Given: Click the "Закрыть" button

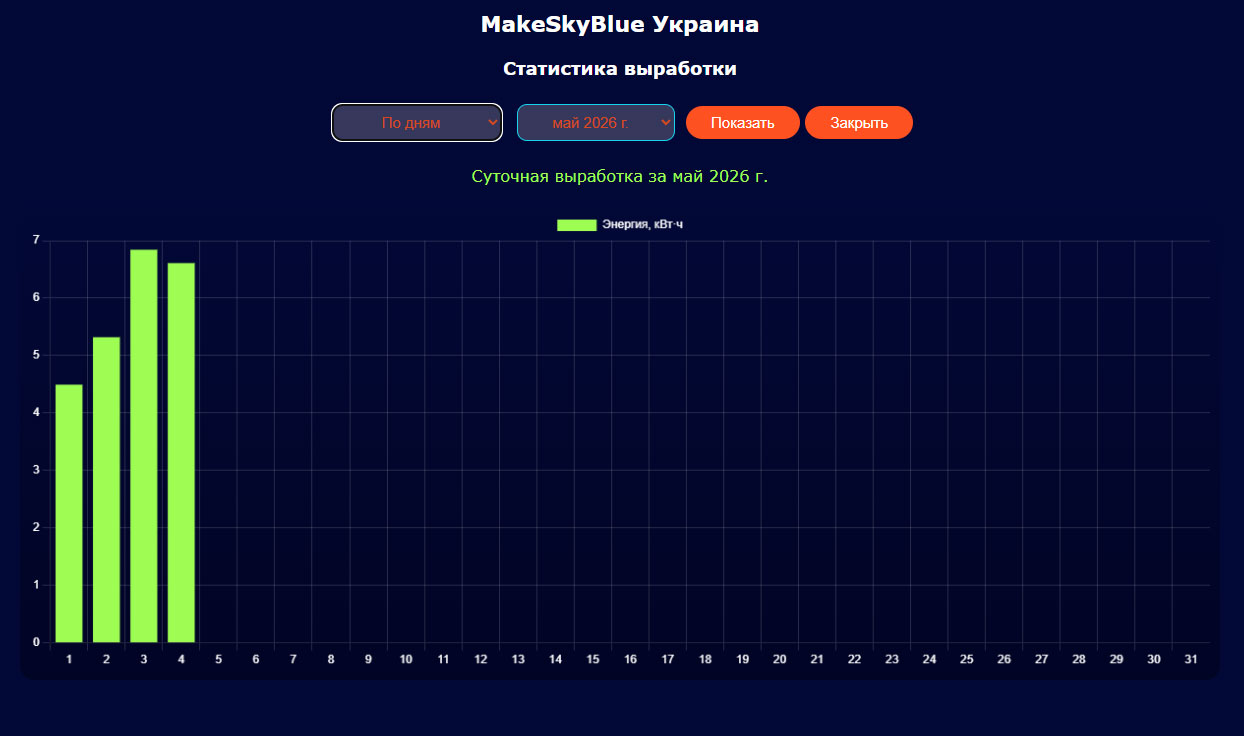Looking at the screenshot, I should click(859, 123).
